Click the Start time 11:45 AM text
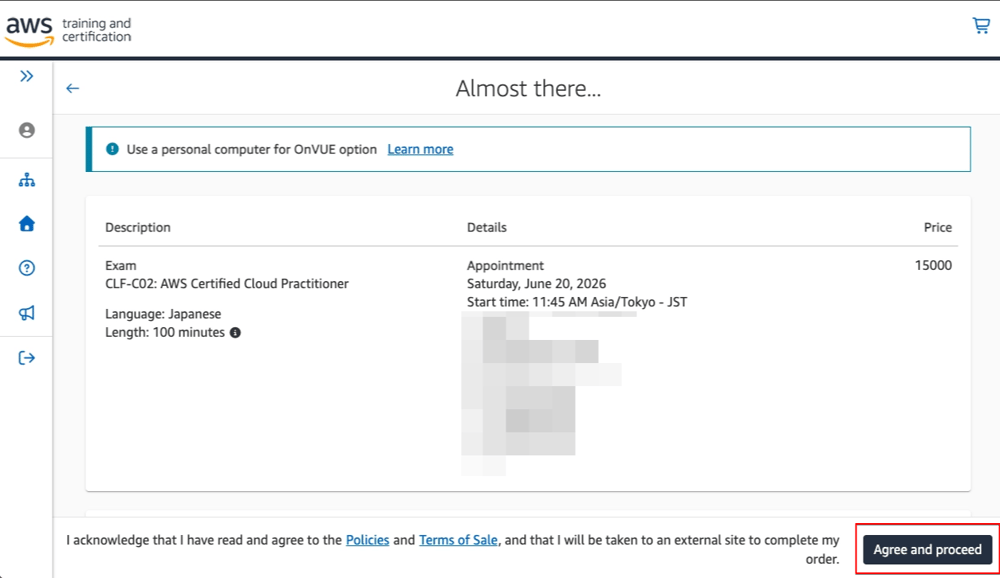1000x578 pixels. (x=577, y=302)
